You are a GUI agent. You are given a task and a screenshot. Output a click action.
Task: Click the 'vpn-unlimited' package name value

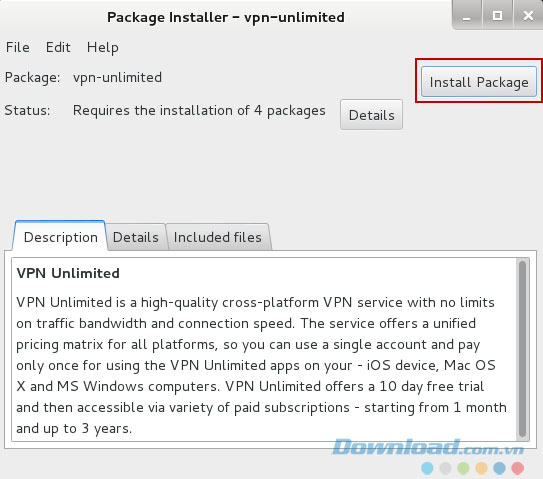coord(117,77)
